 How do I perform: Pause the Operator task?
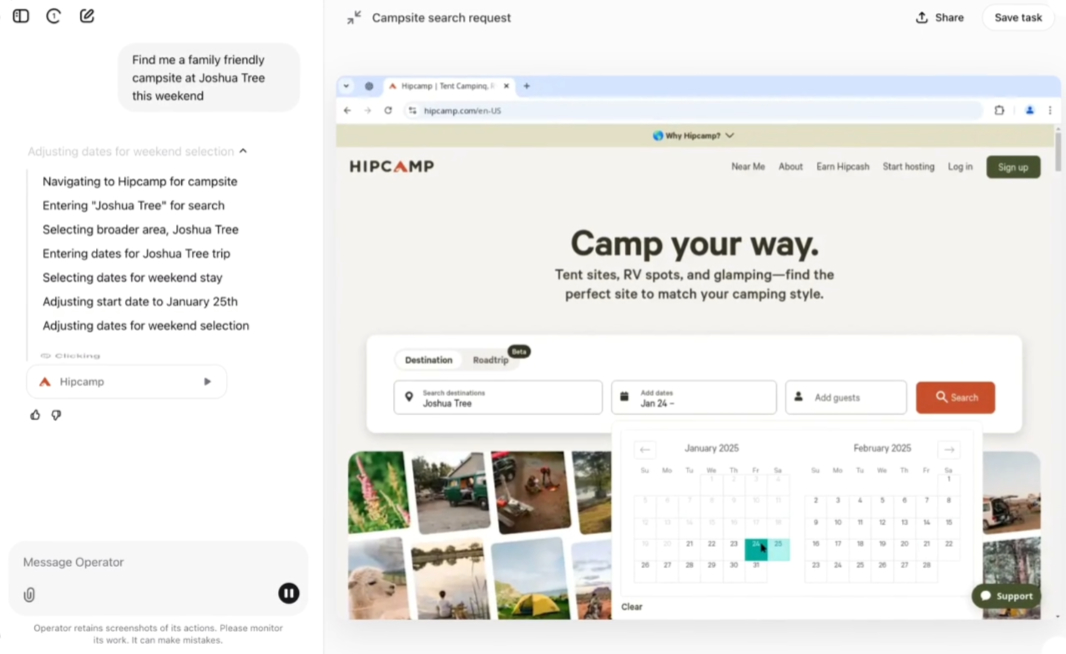[x=288, y=593]
